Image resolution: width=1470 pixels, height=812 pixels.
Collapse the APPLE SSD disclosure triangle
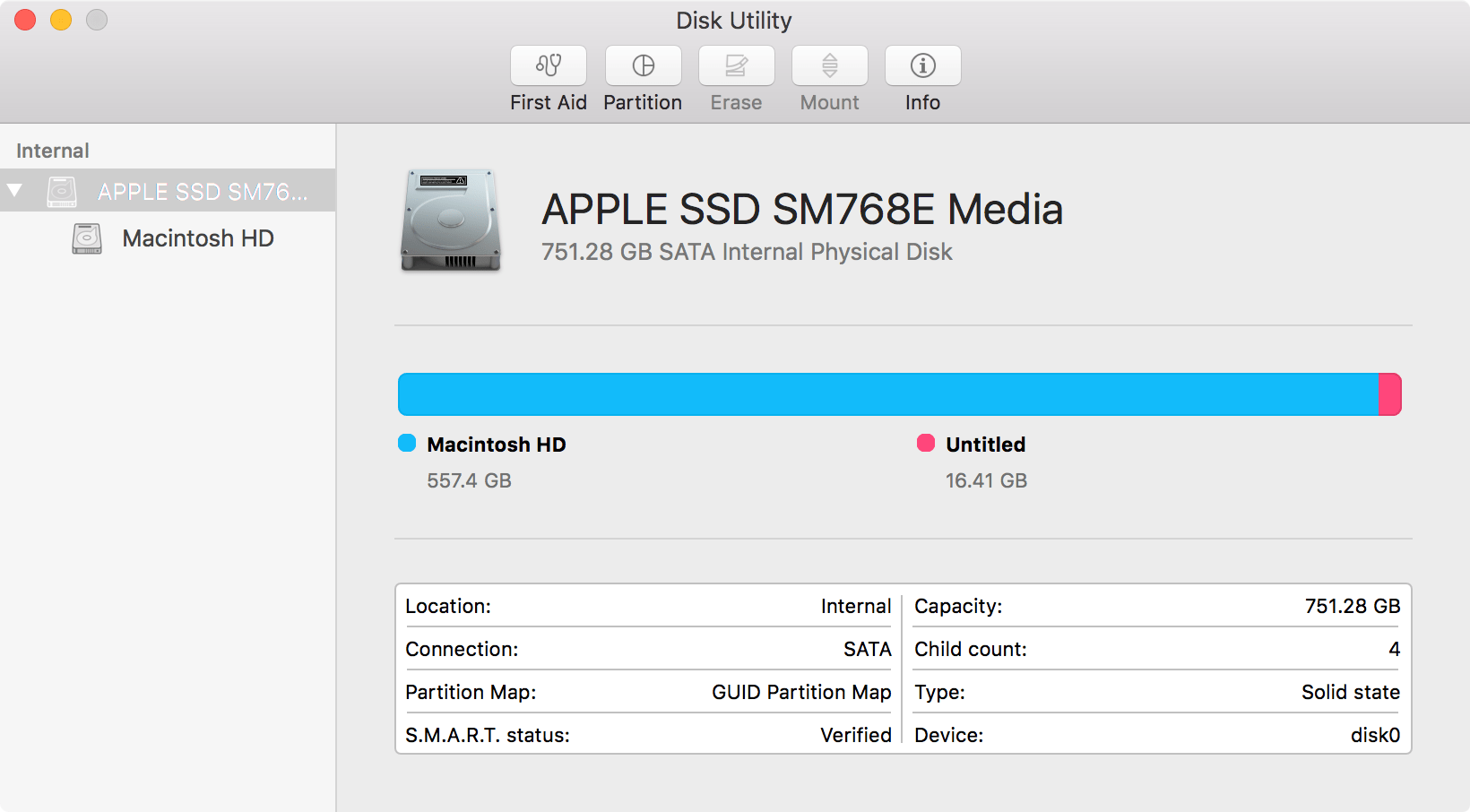click(14, 190)
